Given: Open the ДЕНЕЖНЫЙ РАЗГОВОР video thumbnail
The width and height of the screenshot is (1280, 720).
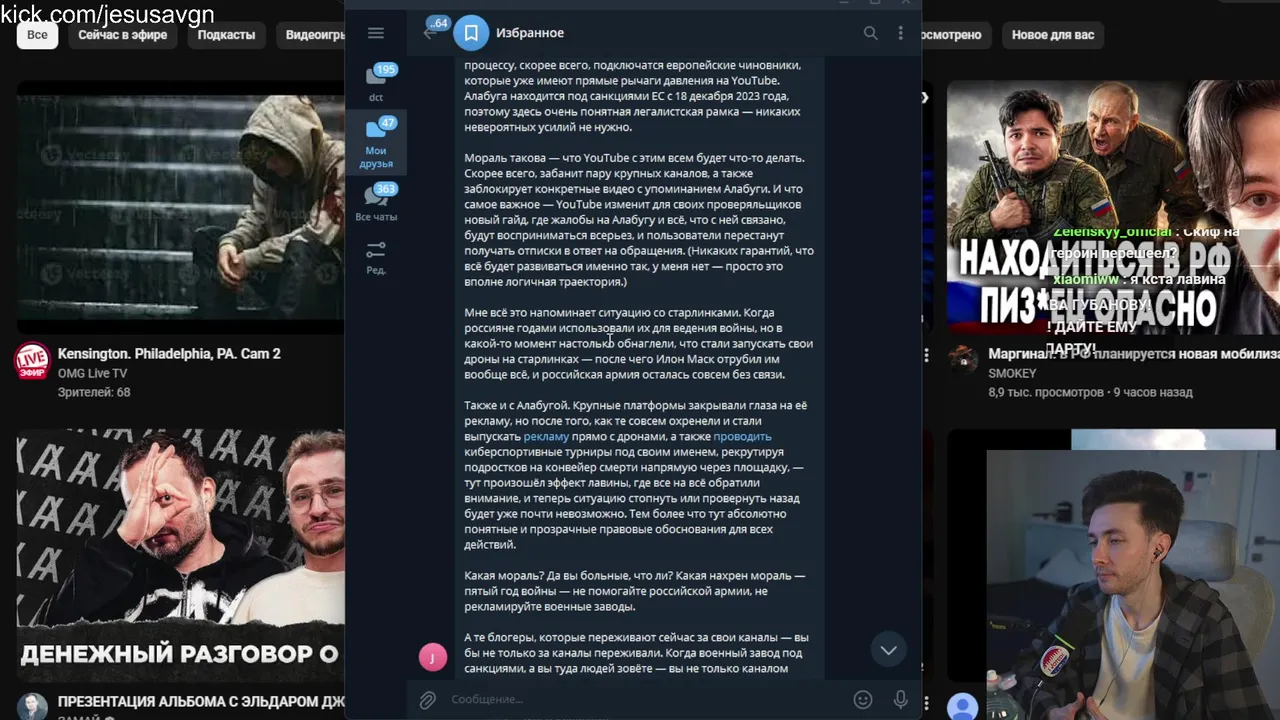Looking at the screenshot, I should pos(181,555).
